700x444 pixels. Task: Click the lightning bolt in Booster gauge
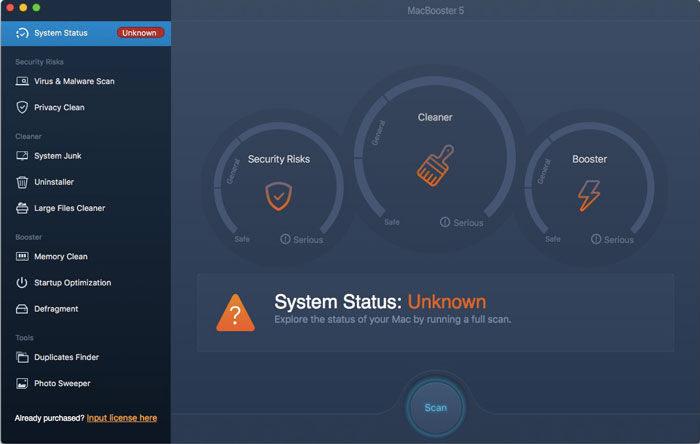click(589, 195)
